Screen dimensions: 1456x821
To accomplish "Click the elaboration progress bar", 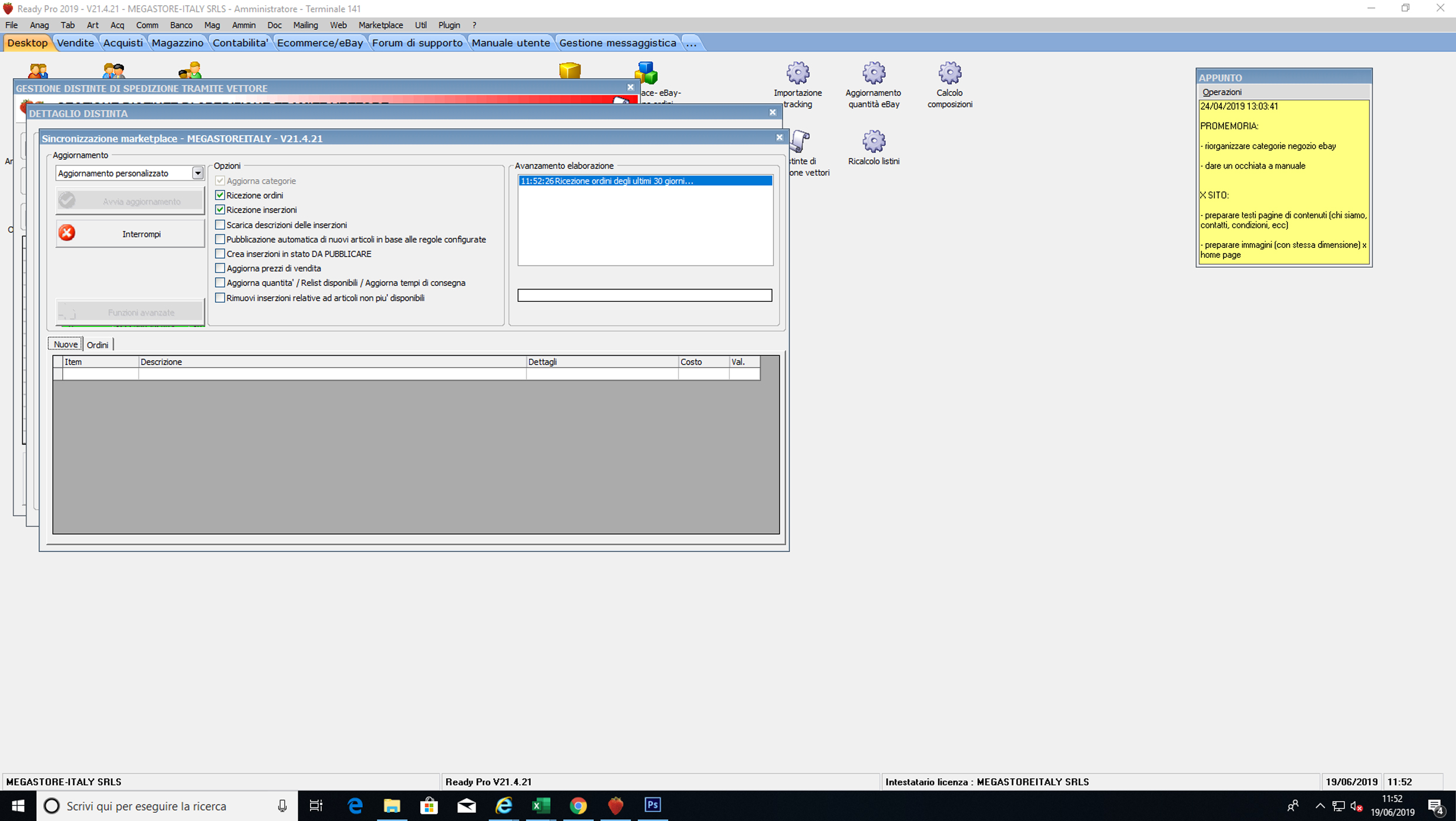I will pos(645,295).
